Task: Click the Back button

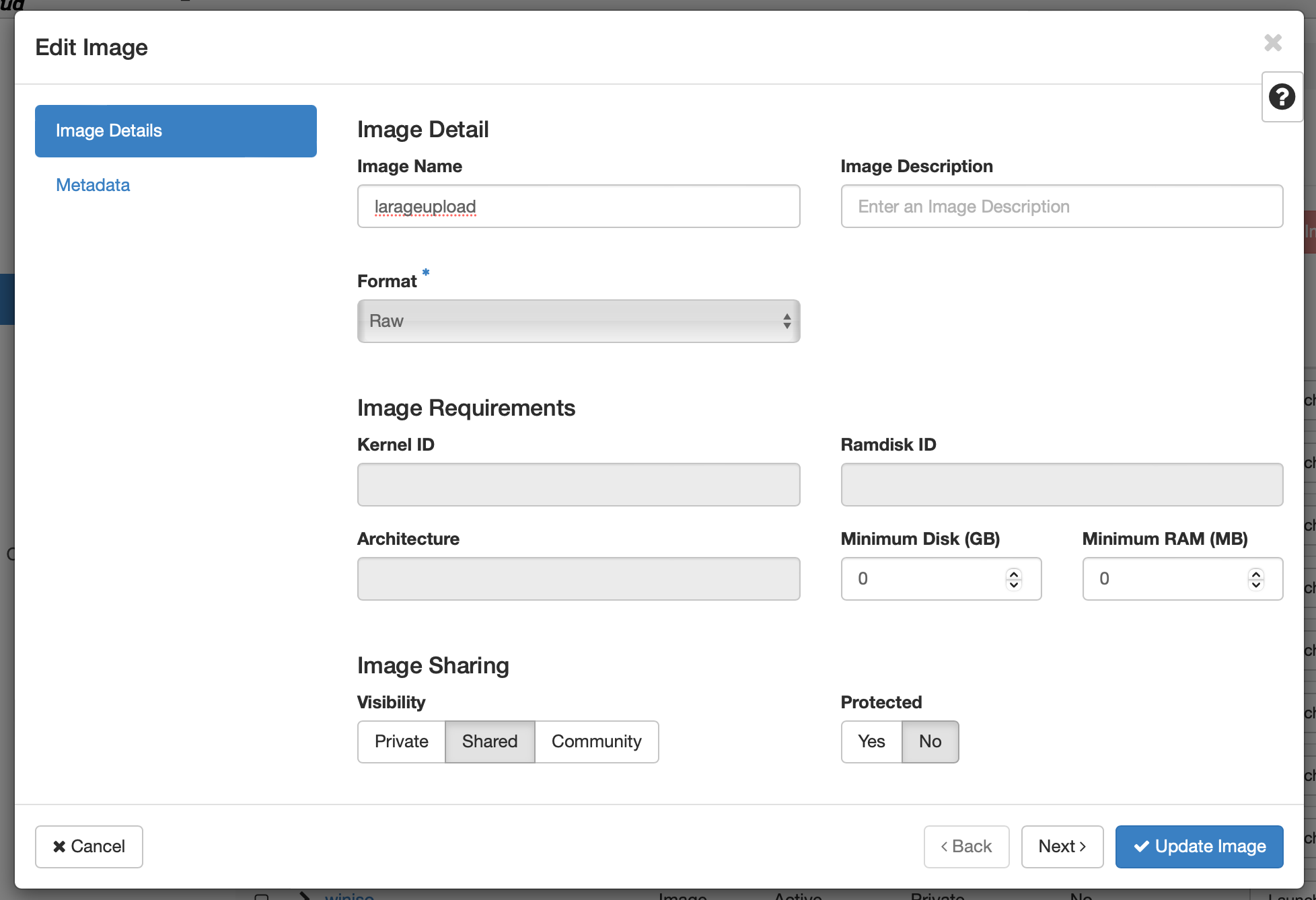Action: 966,846
